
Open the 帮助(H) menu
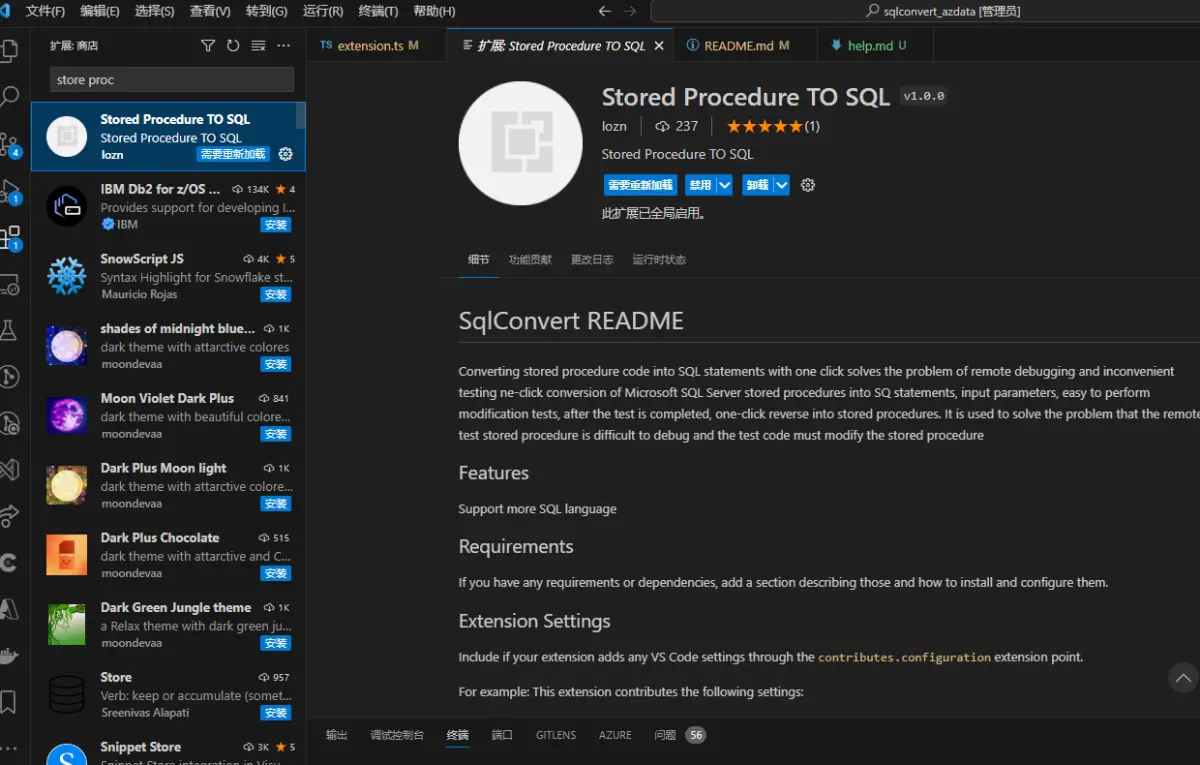[x=434, y=11]
